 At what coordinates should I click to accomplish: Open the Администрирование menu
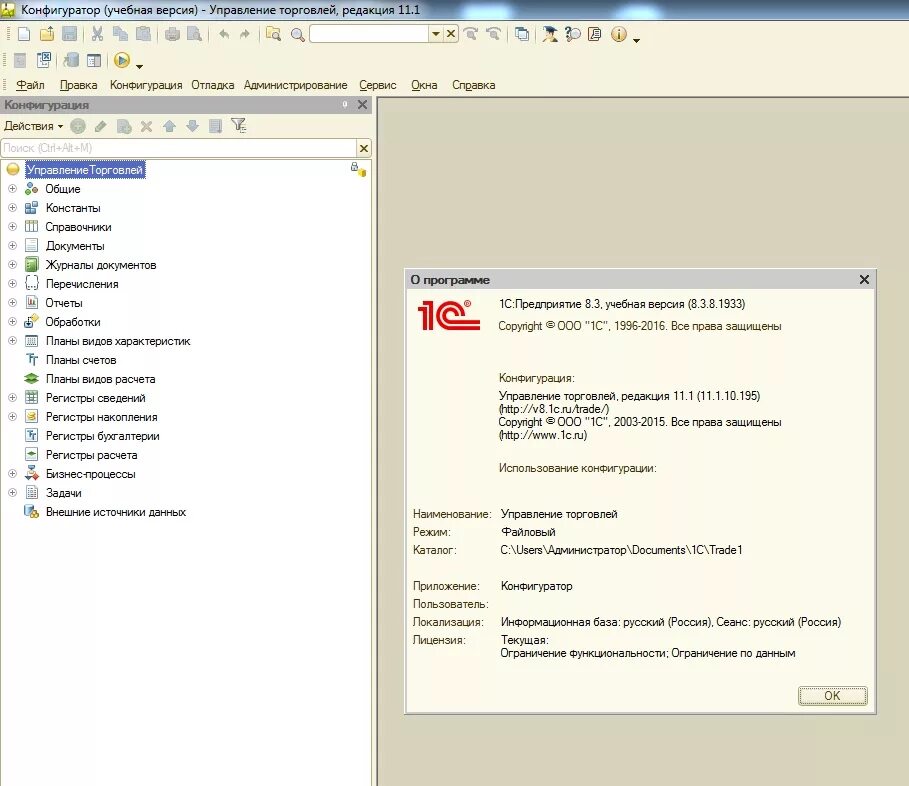[x=296, y=85]
